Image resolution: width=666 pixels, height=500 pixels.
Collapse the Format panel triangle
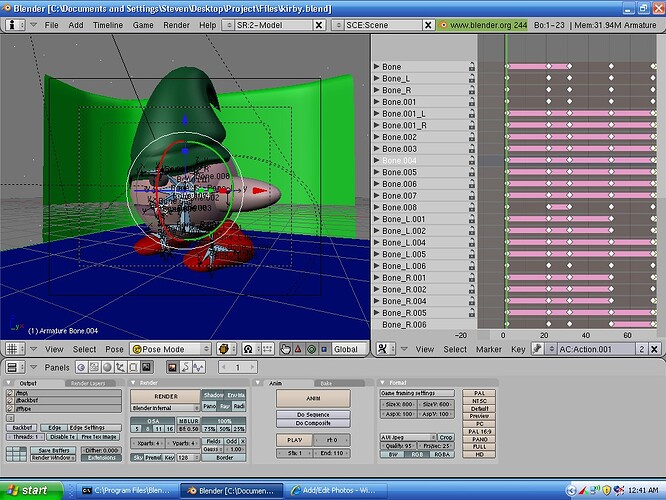click(x=382, y=383)
